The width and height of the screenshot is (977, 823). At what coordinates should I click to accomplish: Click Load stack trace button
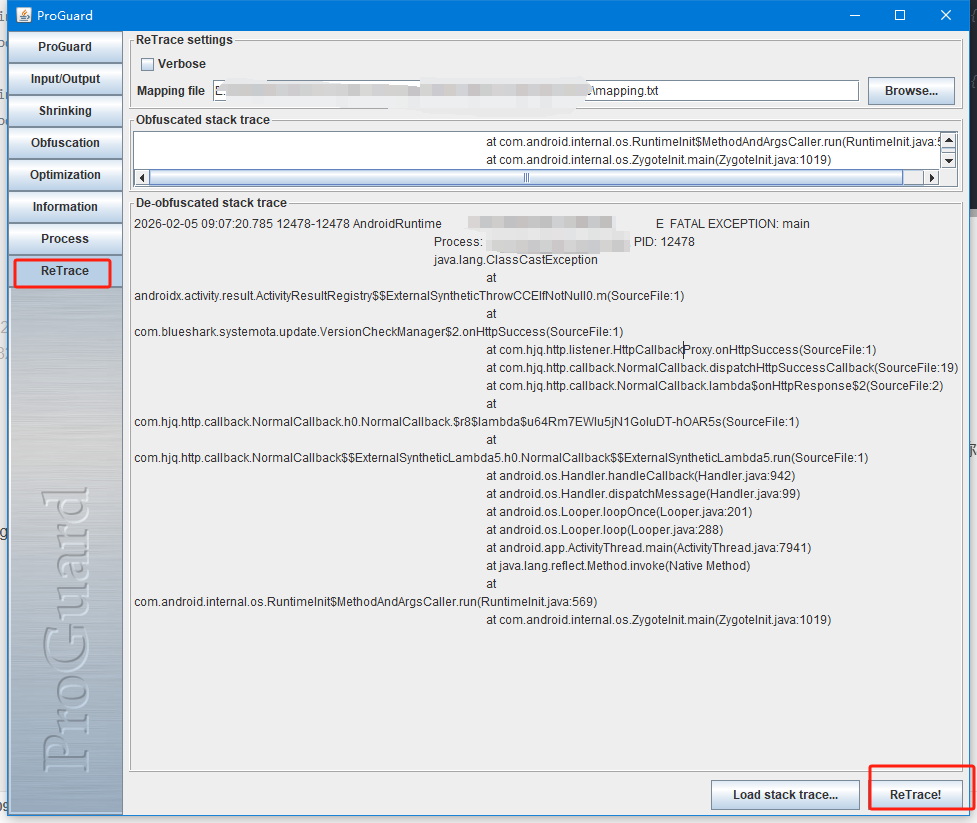pyautogui.click(x=785, y=795)
